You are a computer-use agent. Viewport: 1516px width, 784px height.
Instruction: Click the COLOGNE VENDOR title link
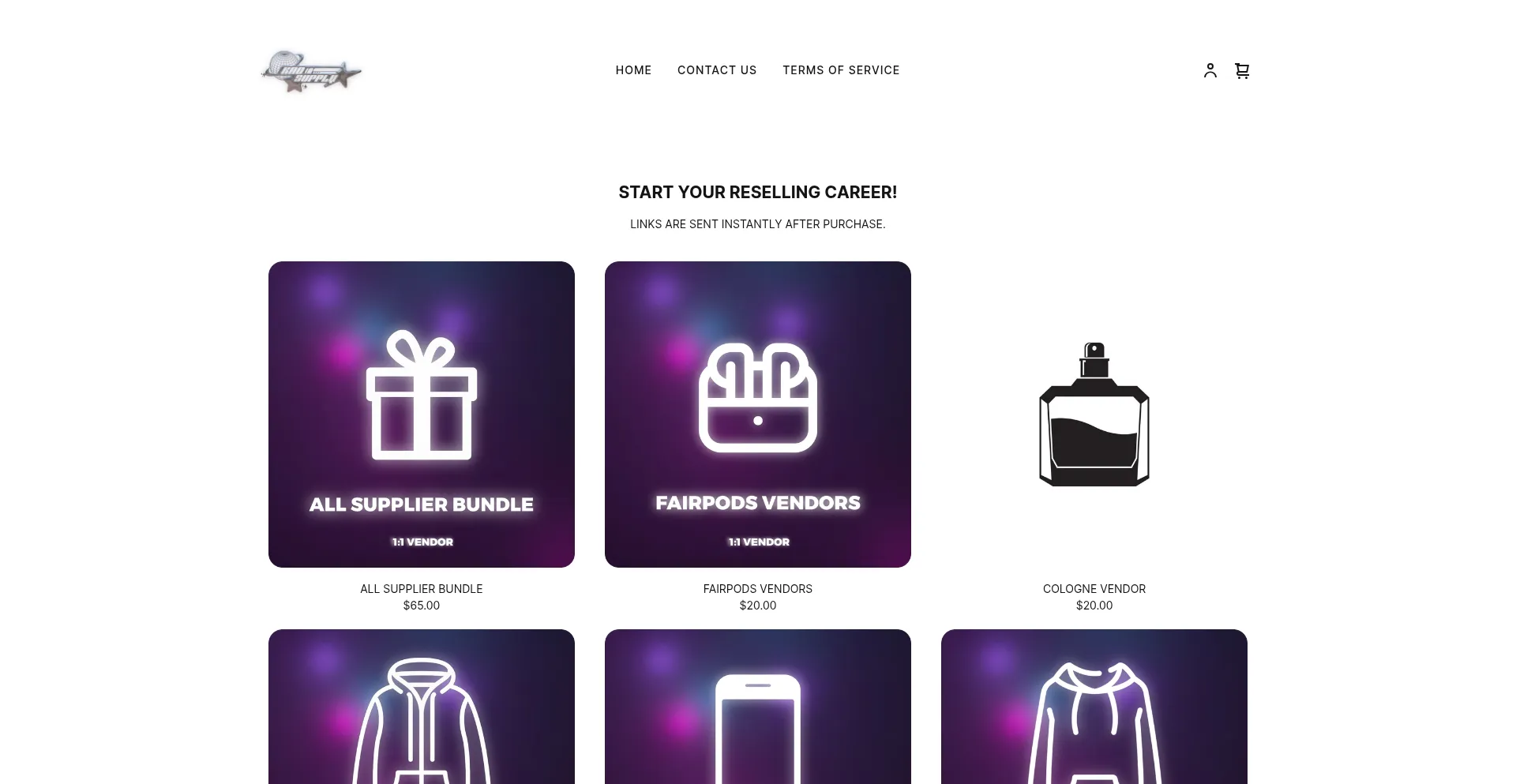point(1094,589)
